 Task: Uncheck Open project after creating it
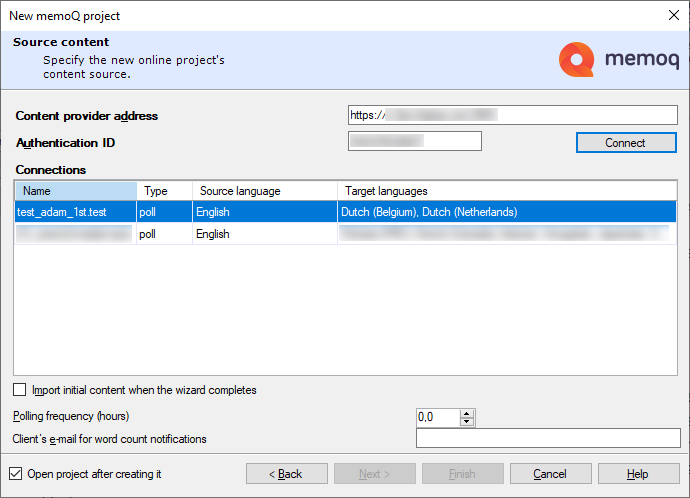tap(15, 474)
